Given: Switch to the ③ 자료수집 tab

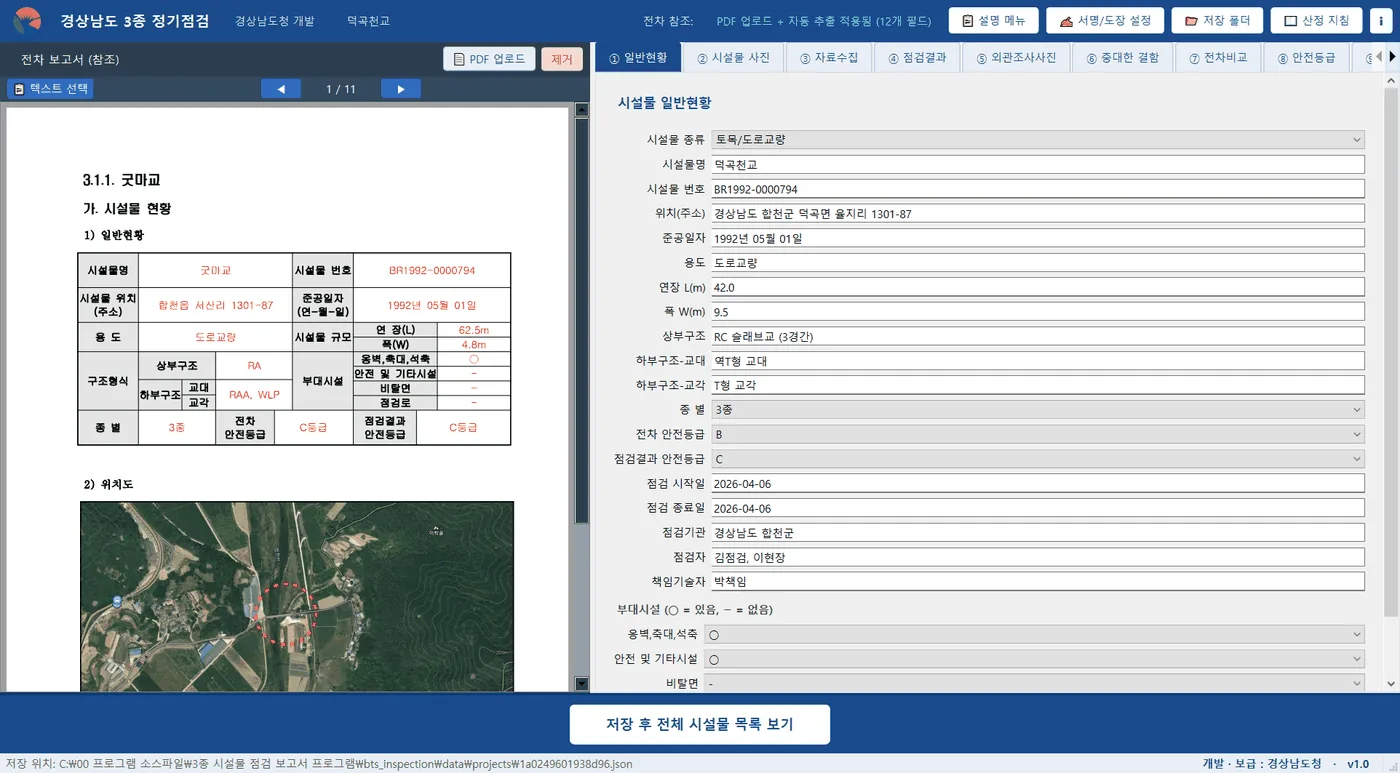Looking at the screenshot, I should [x=829, y=58].
